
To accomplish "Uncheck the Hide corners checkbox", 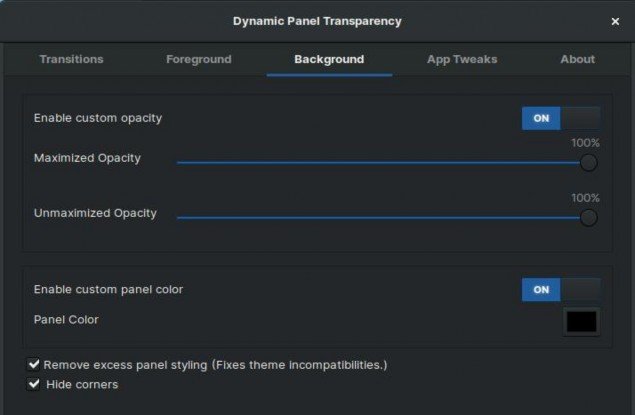I will click(x=35, y=384).
